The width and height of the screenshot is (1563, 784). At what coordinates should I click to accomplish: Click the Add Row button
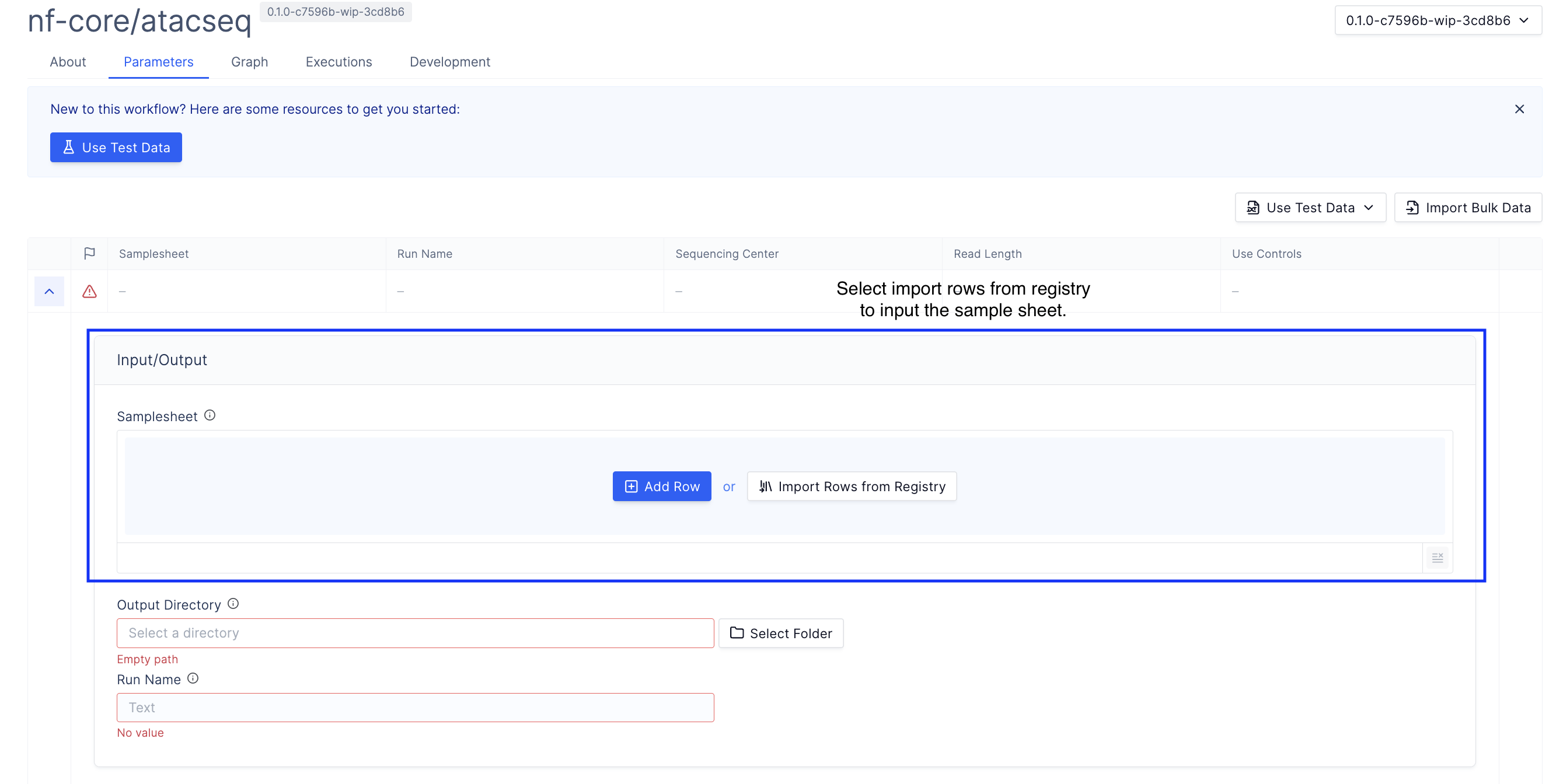(661, 487)
